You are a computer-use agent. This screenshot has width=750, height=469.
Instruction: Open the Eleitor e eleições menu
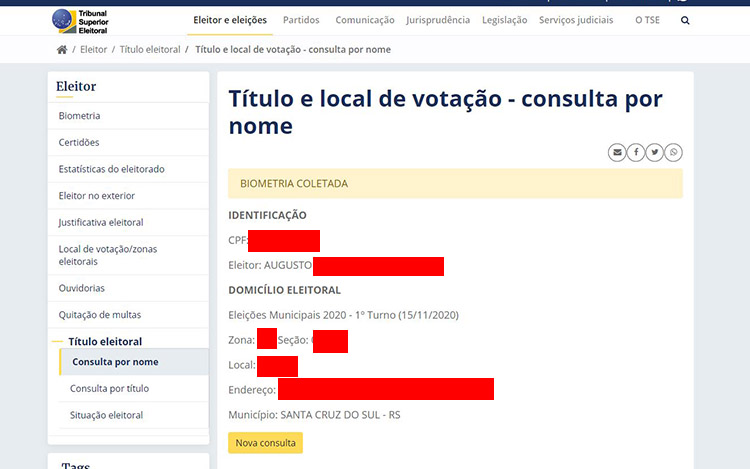point(230,20)
